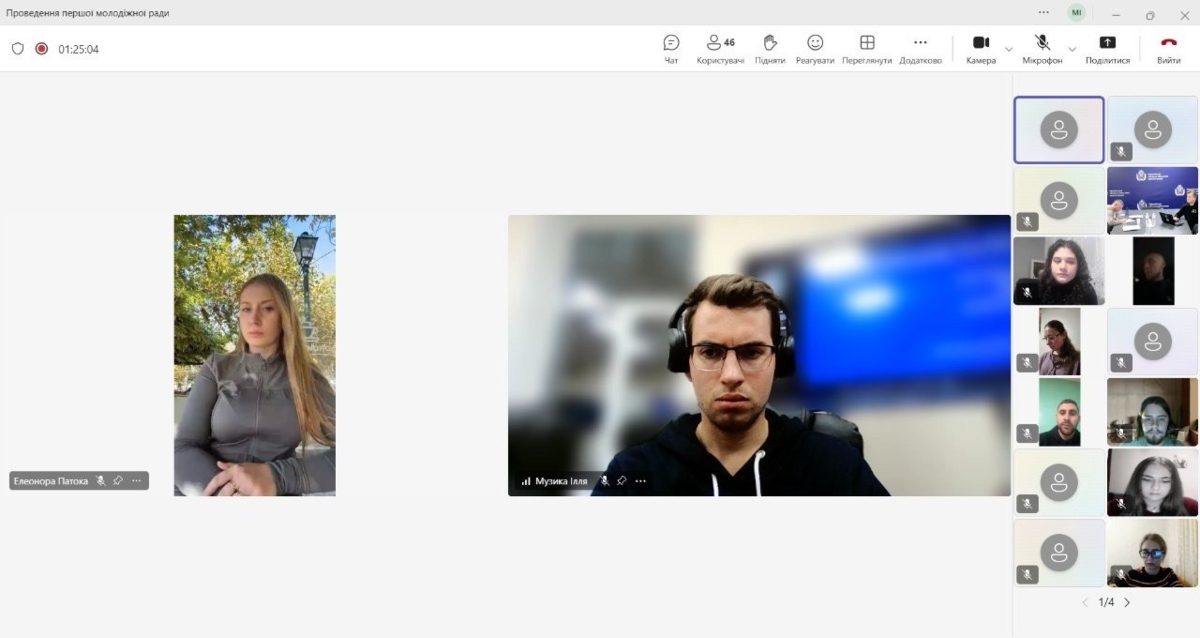Open the title bar ellipsis settings menu
The width and height of the screenshot is (1200, 638).
[1044, 13]
